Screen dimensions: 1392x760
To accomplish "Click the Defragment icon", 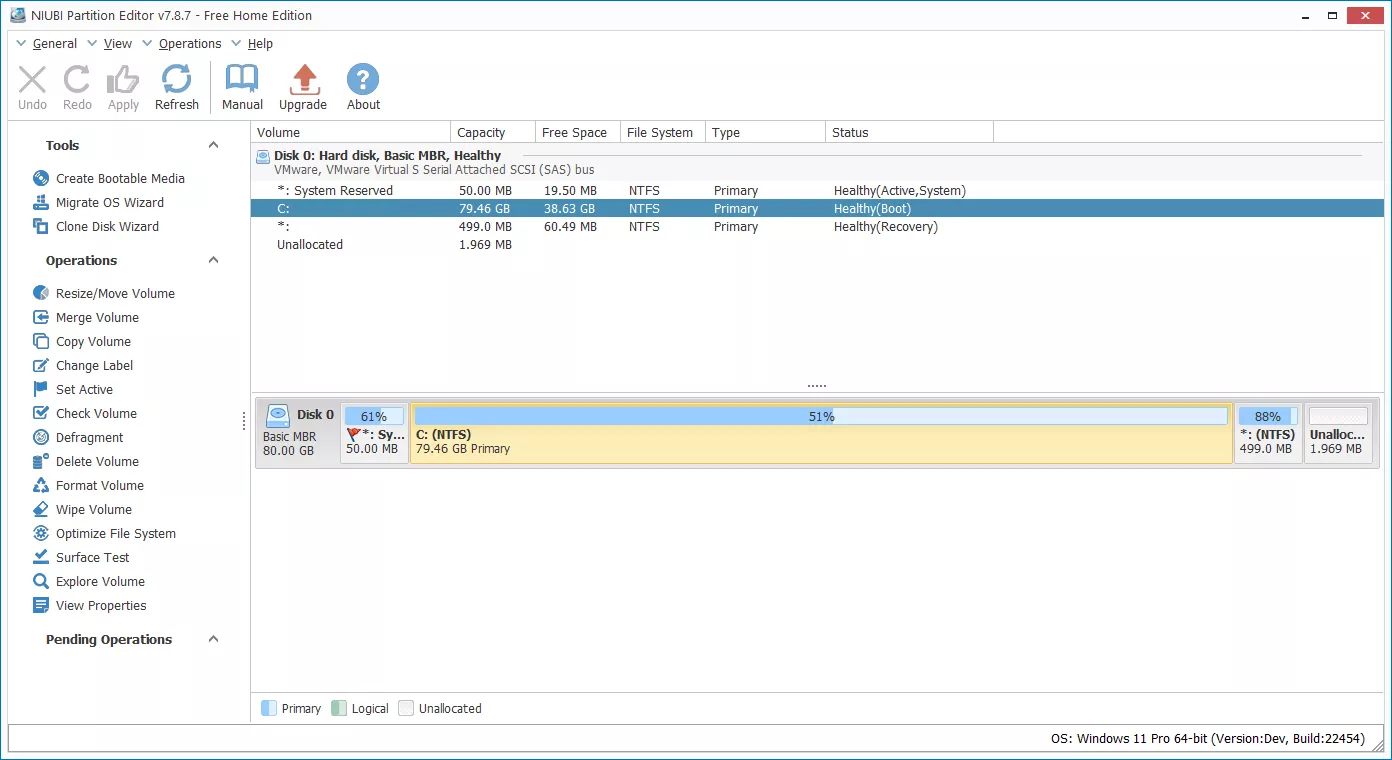I will tap(41, 437).
